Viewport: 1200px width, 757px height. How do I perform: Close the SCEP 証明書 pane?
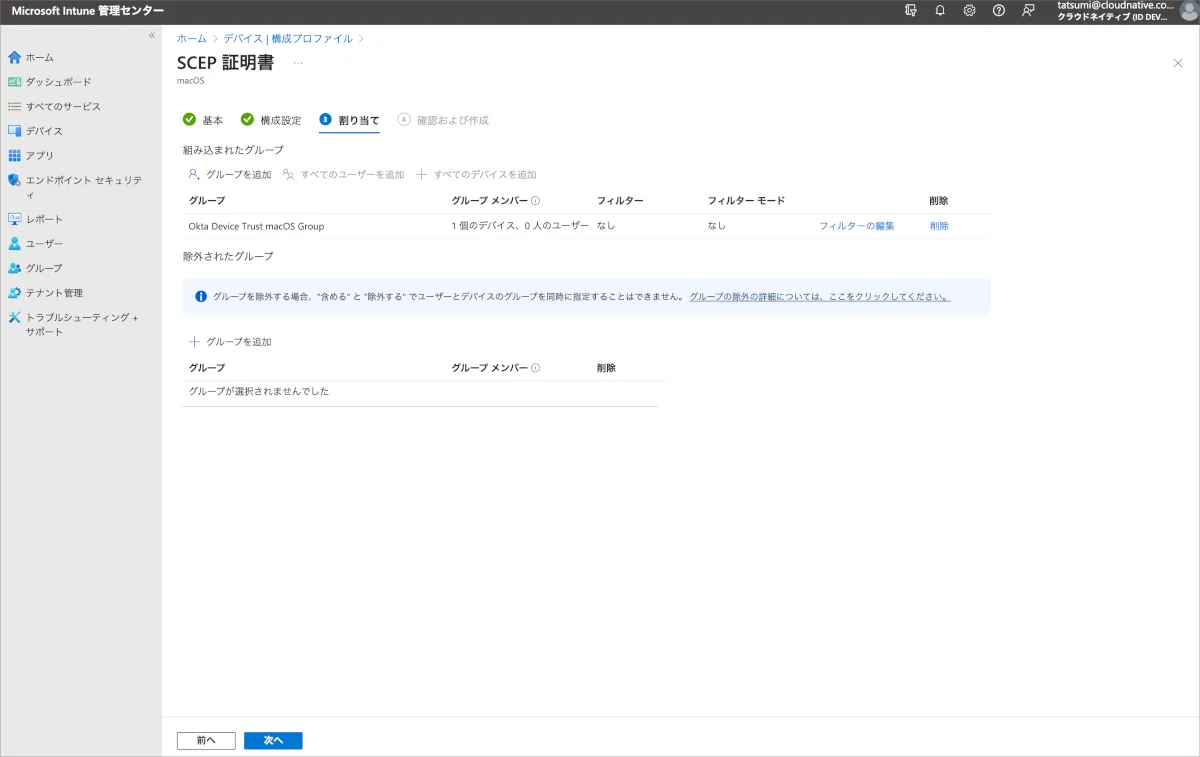pos(1177,63)
